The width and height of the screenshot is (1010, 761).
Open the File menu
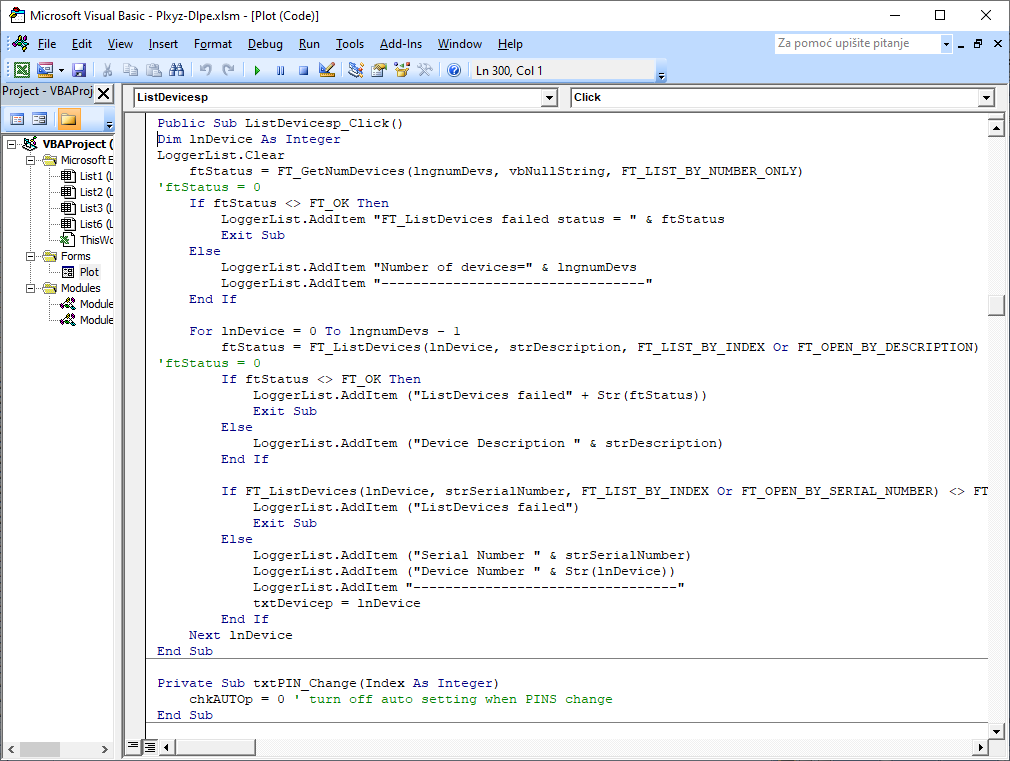[46, 44]
